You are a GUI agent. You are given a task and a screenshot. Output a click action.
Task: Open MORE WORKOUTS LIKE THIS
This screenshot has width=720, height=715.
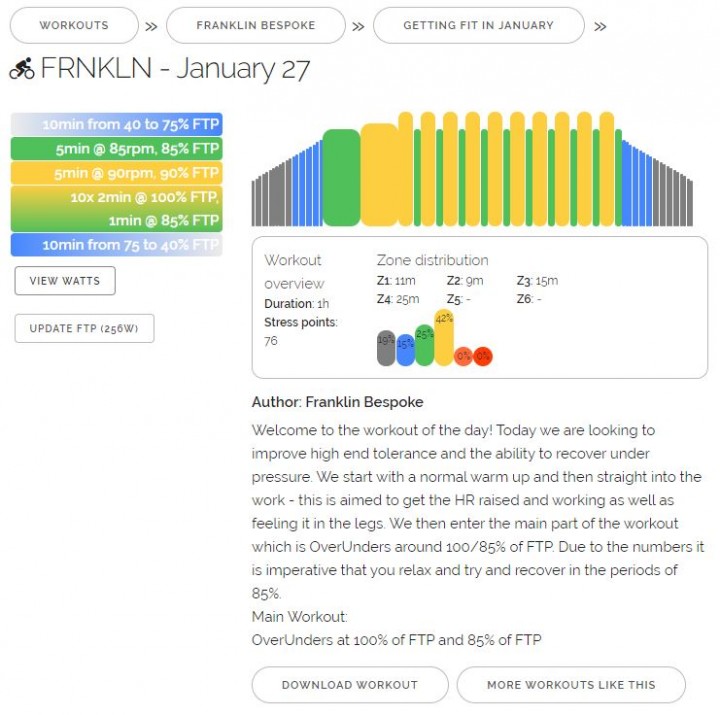tap(571, 685)
